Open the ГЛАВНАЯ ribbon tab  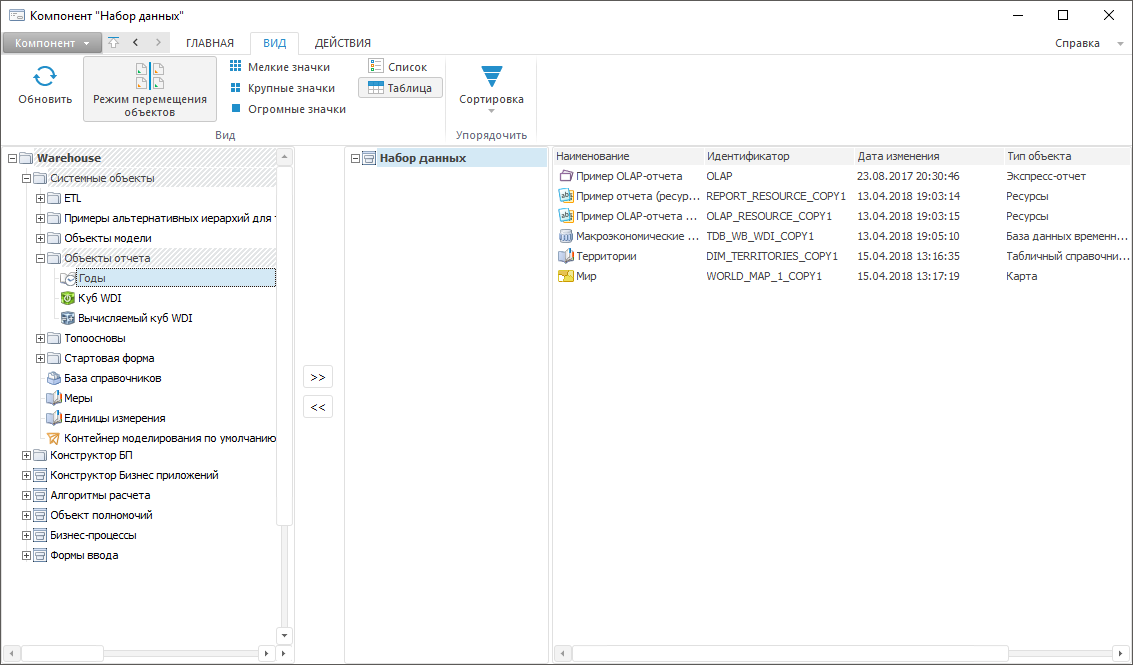click(210, 43)
